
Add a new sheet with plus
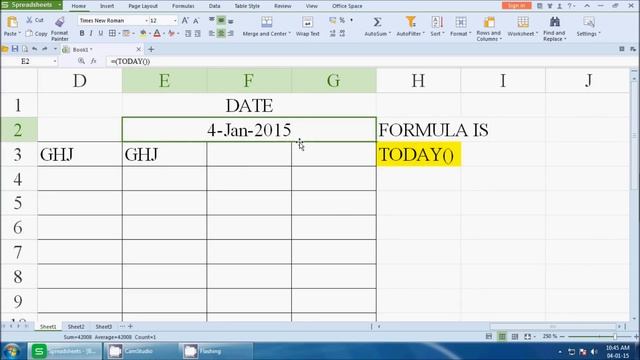pyautogui.click(x=131, y=326)
